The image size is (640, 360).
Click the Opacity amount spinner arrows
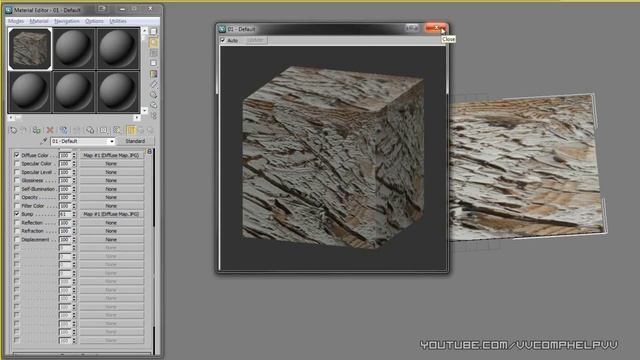tap(74, 197)
